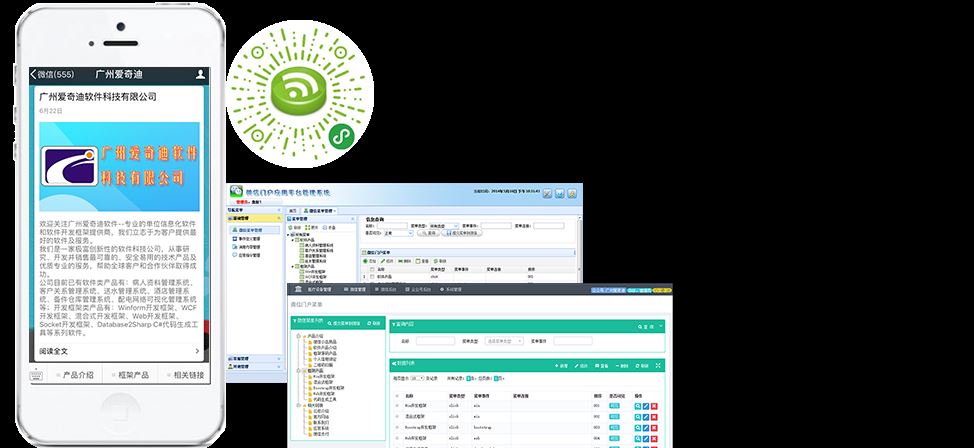Tap the 广州爱奇迪软件 banner image on phone
The height and width of the screenshot is (448, 974).
coord(119,167)
